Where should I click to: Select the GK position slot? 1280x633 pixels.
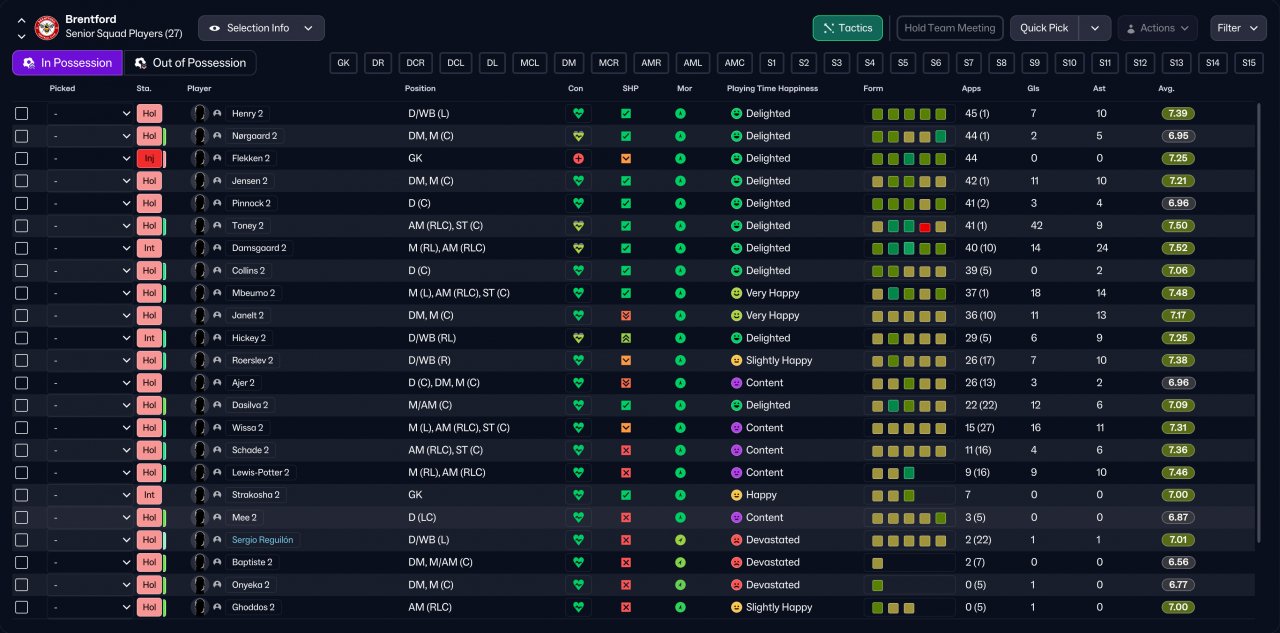(x=343, y=63)
